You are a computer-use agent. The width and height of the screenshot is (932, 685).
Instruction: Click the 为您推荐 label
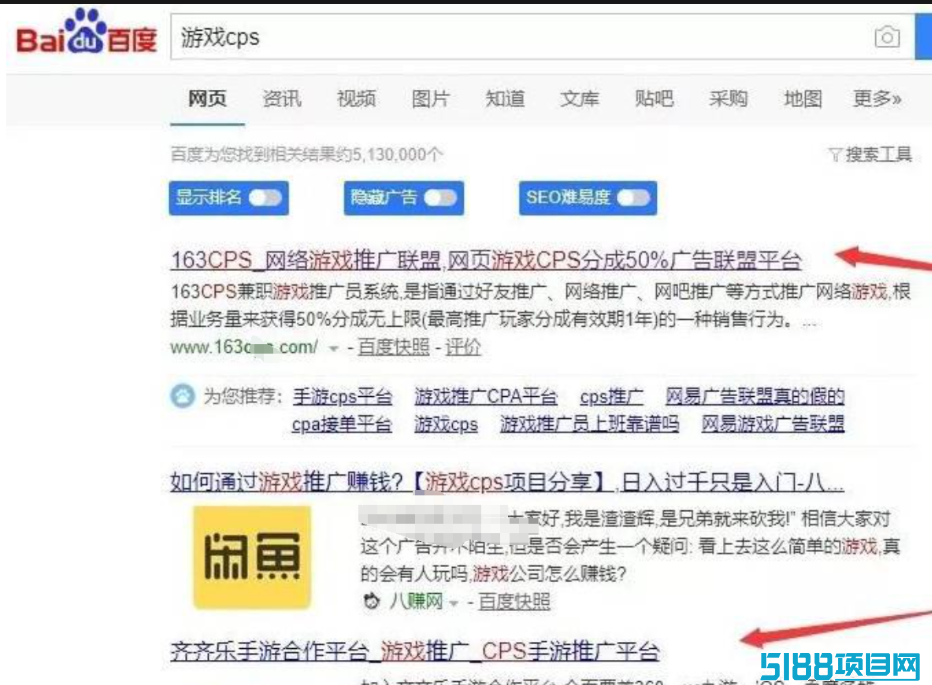[243, 396]
